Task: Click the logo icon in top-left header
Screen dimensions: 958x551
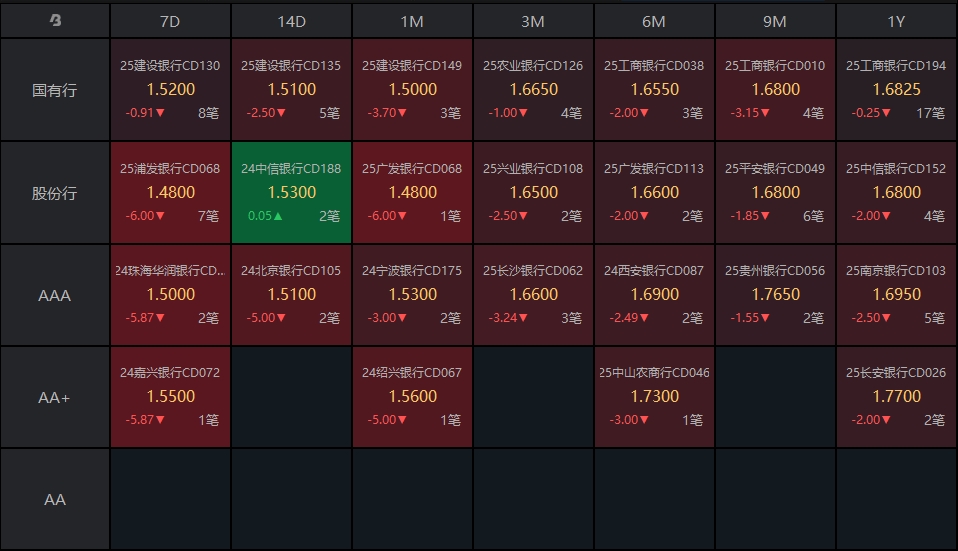Action: [x=55, y=21]
